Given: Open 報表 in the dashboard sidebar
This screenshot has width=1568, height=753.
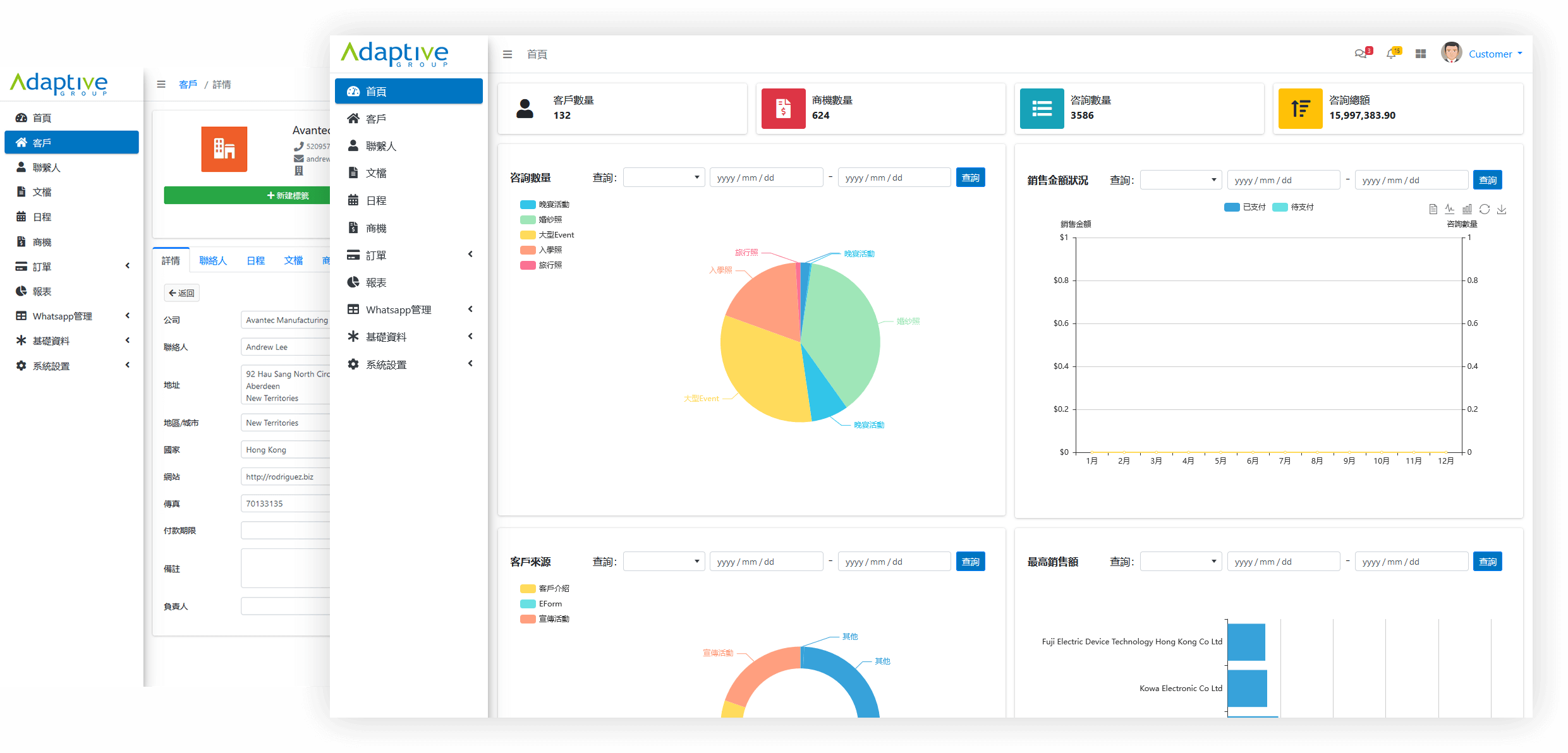Looking at the screenshot, I should point(376,282).
